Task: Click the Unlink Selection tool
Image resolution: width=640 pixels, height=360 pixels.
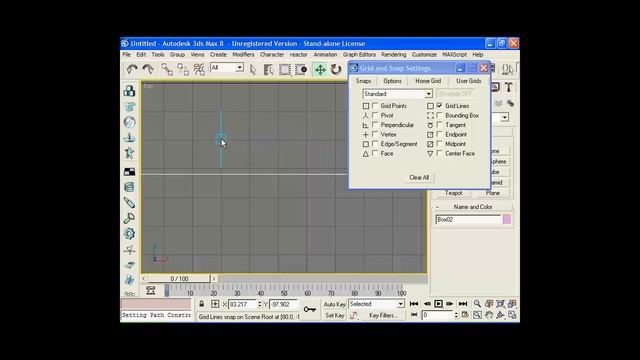Action: (x=183, y=69)
